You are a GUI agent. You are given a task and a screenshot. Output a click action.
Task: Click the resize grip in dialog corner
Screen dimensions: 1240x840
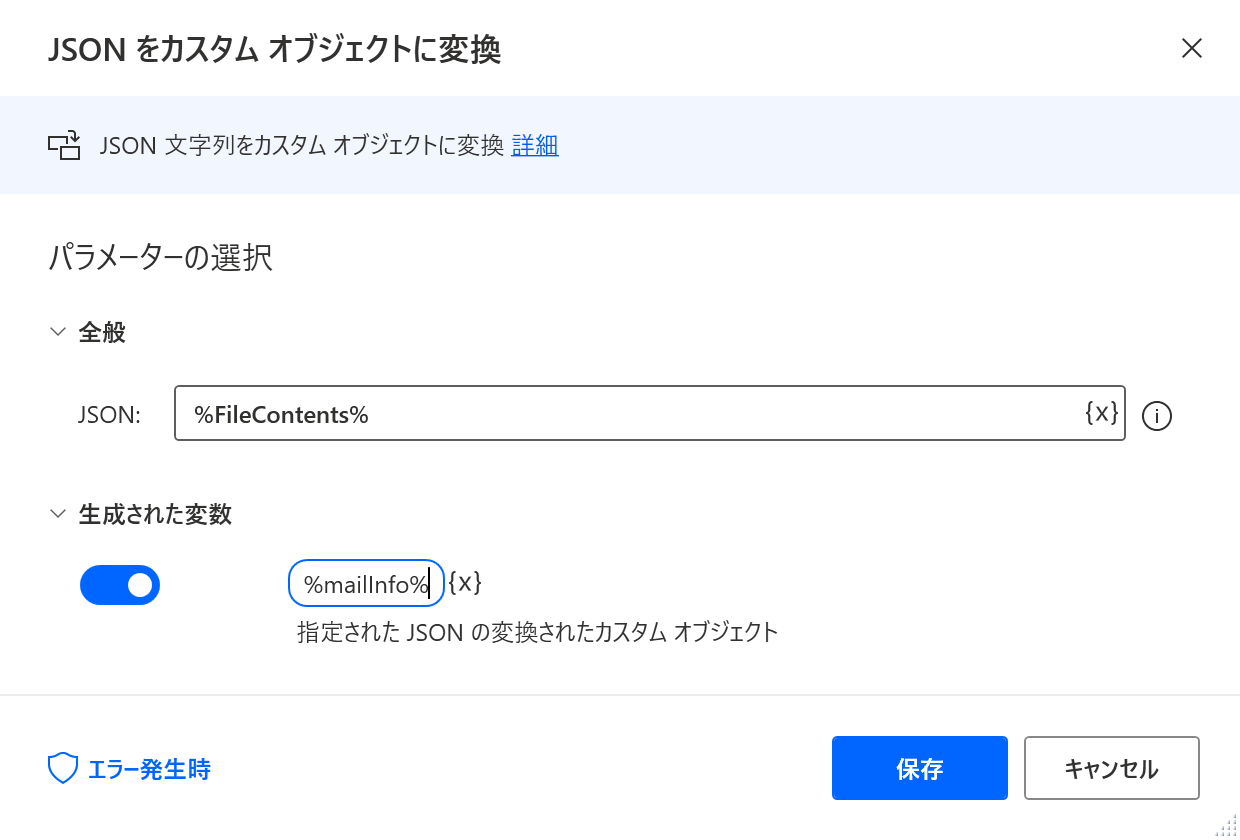pos(1227,826)
